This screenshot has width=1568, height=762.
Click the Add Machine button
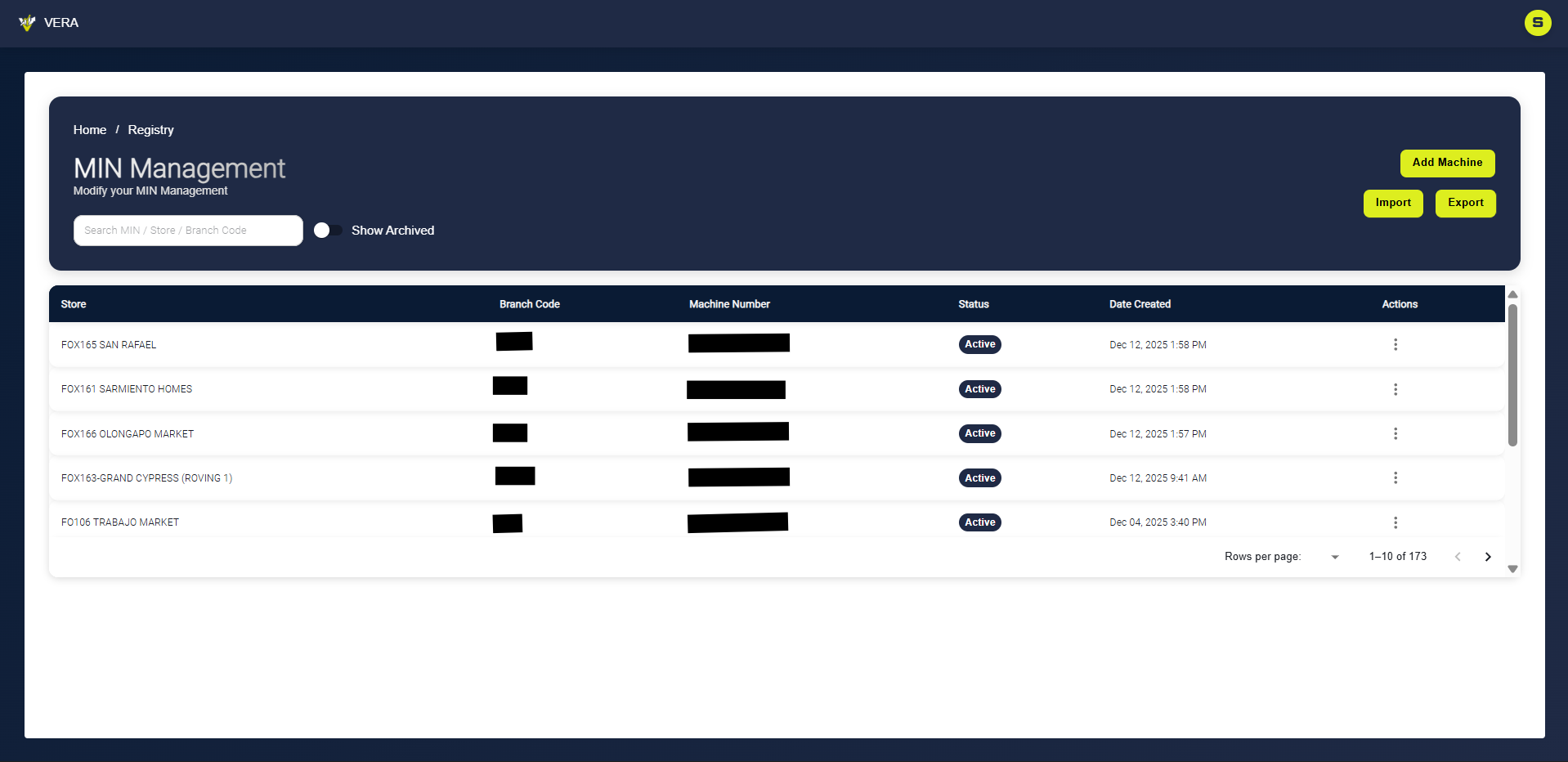1447,163
